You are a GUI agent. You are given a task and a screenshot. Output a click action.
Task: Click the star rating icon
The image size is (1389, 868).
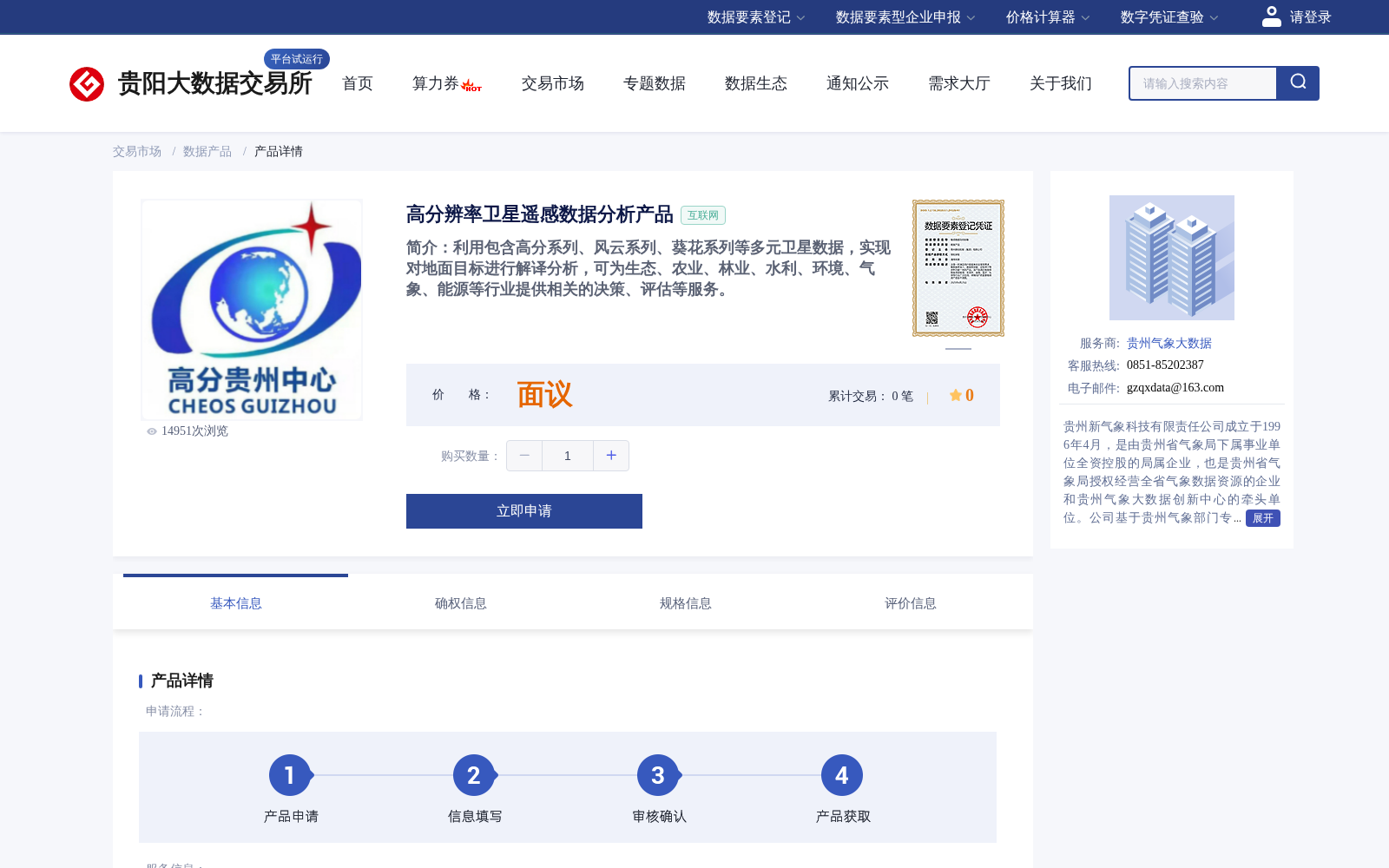point(955,395)
